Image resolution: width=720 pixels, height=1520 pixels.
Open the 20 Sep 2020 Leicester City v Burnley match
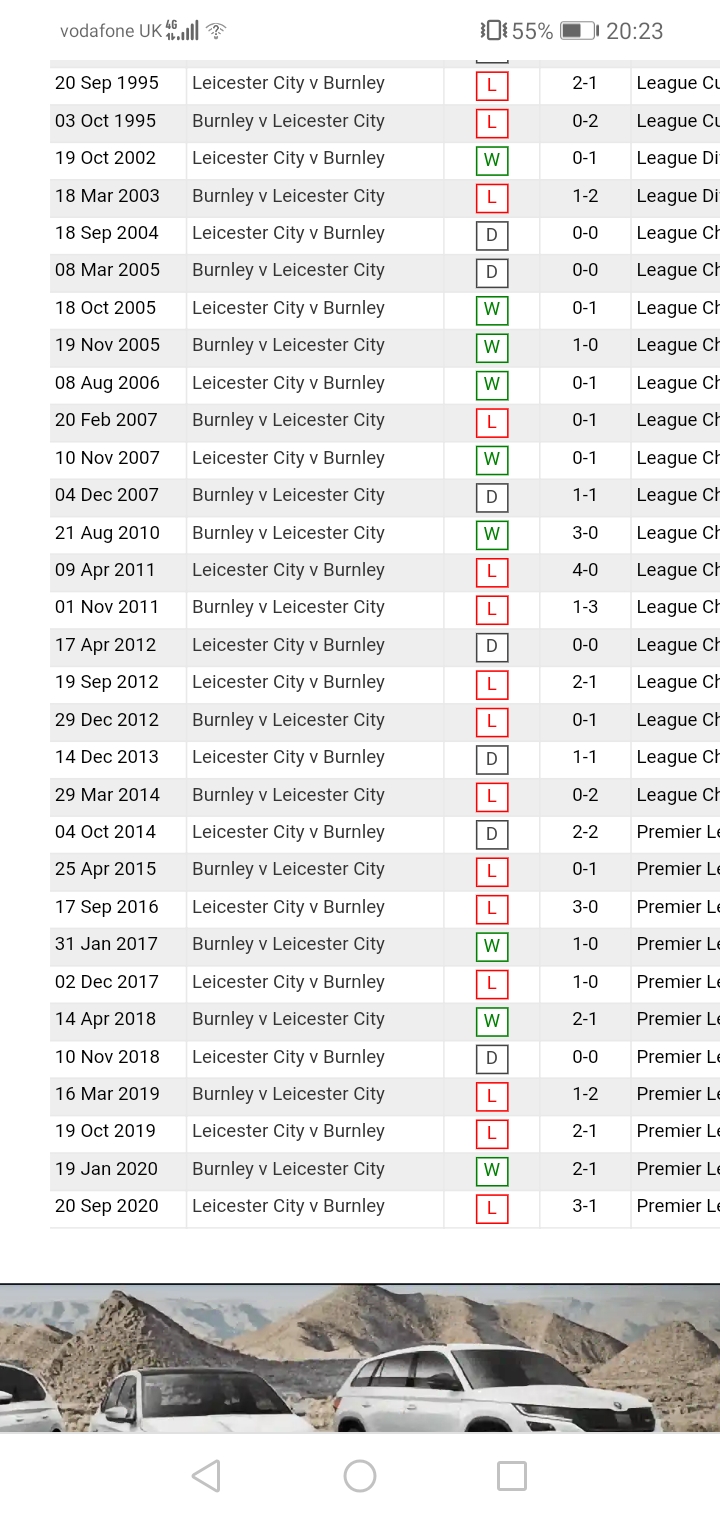click(288, 1206)
